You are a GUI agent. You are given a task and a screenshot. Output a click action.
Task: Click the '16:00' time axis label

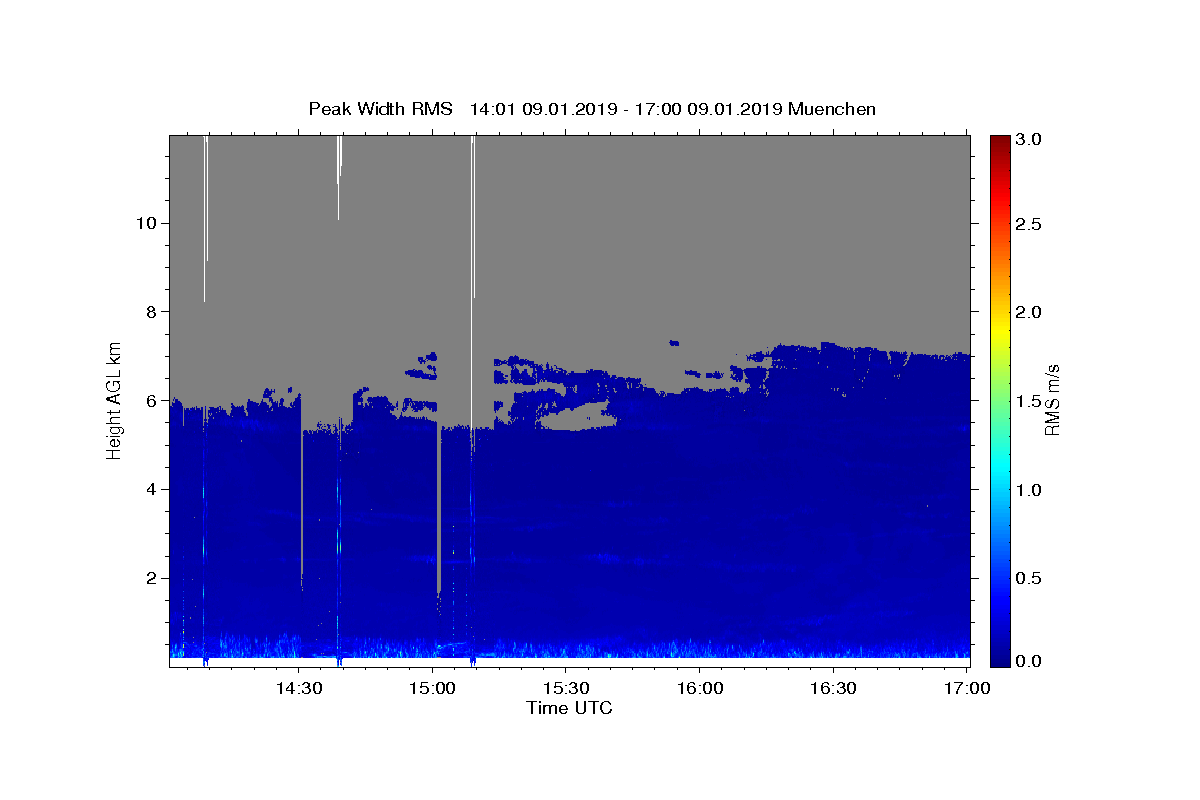point(700,689)
